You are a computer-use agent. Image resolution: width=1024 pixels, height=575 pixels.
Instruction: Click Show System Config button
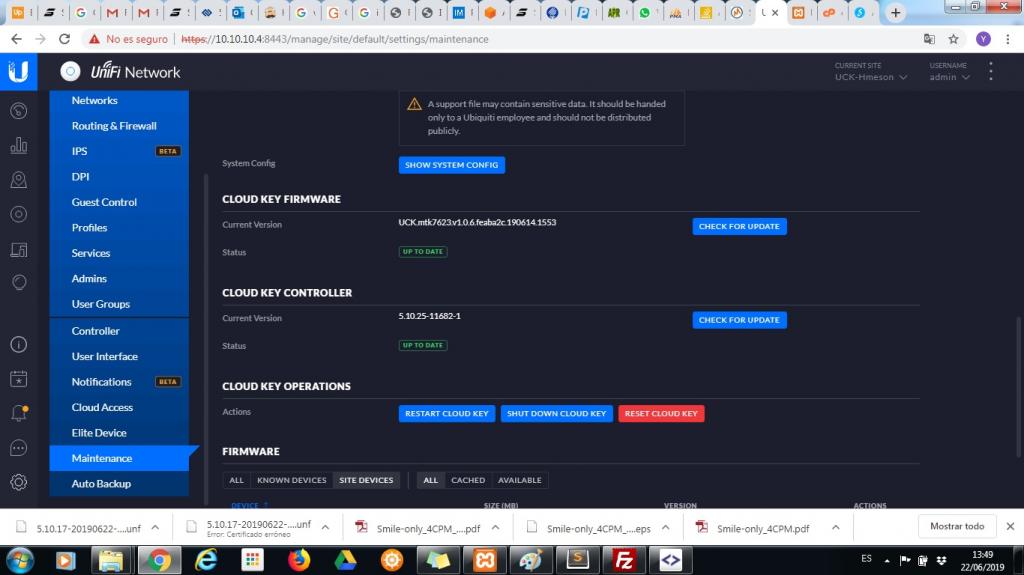452,165
